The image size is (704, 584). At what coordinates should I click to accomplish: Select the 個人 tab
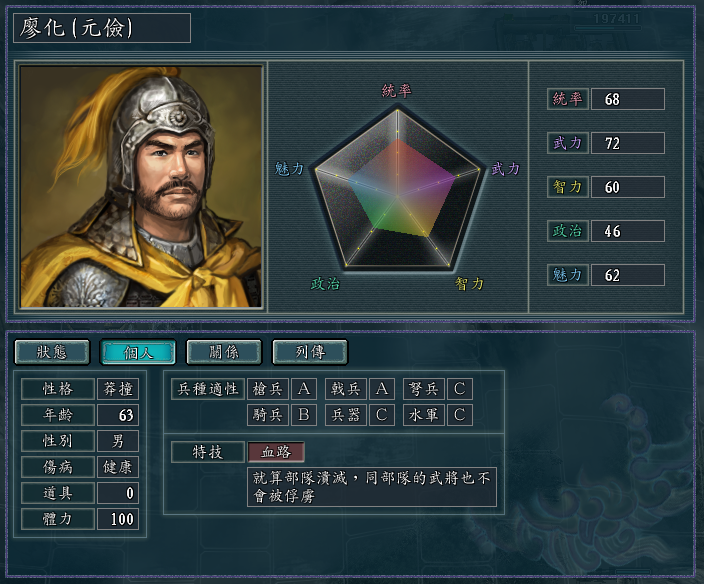(x=138, y=352)
